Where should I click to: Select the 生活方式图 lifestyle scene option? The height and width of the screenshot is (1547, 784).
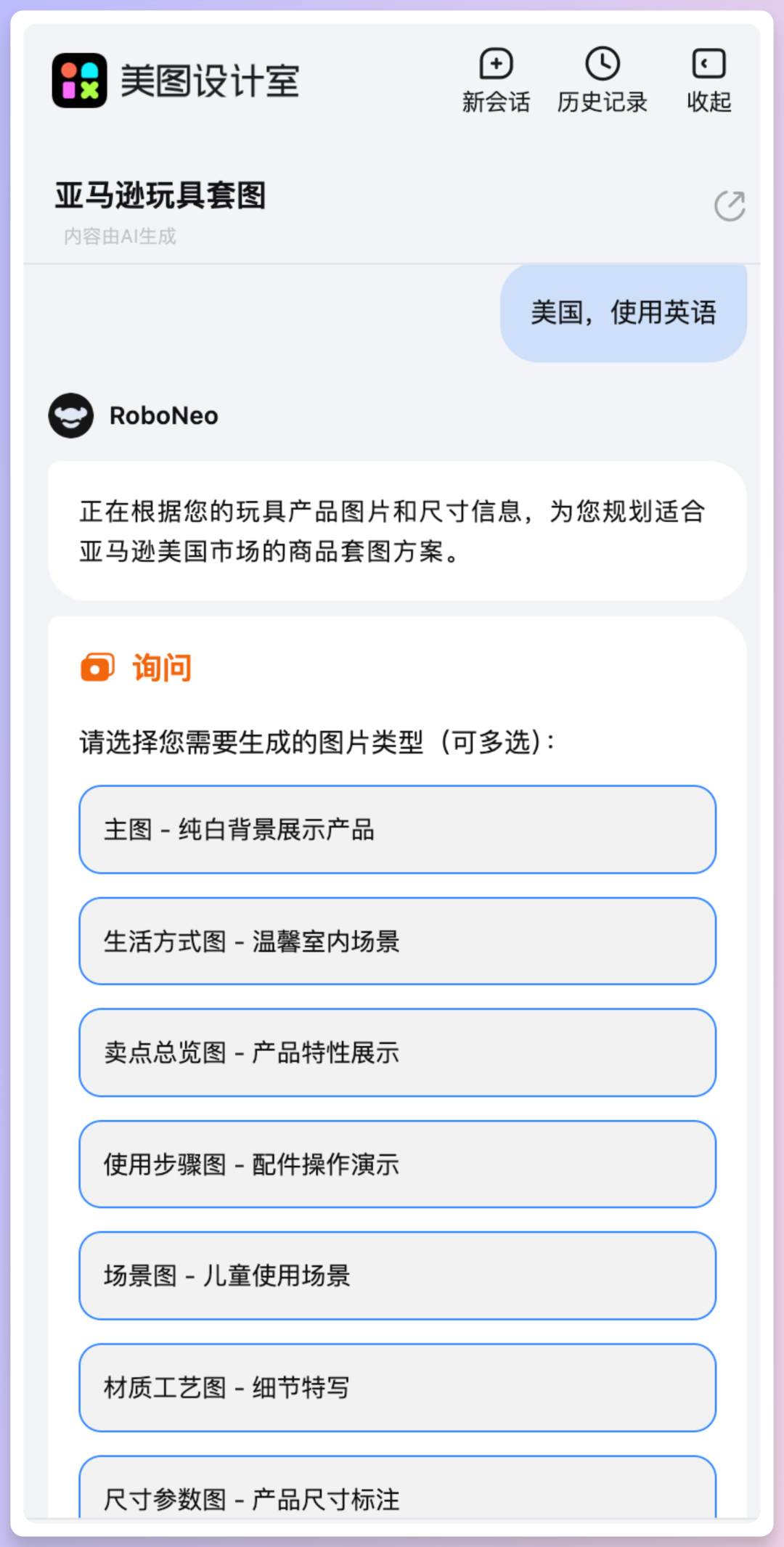(x=398, y=942)
